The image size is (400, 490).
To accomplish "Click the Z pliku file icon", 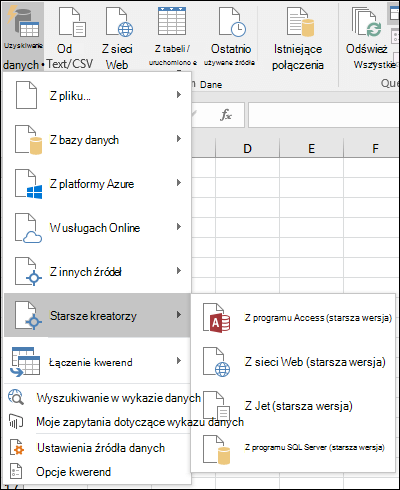I will [x=26, y=95].
